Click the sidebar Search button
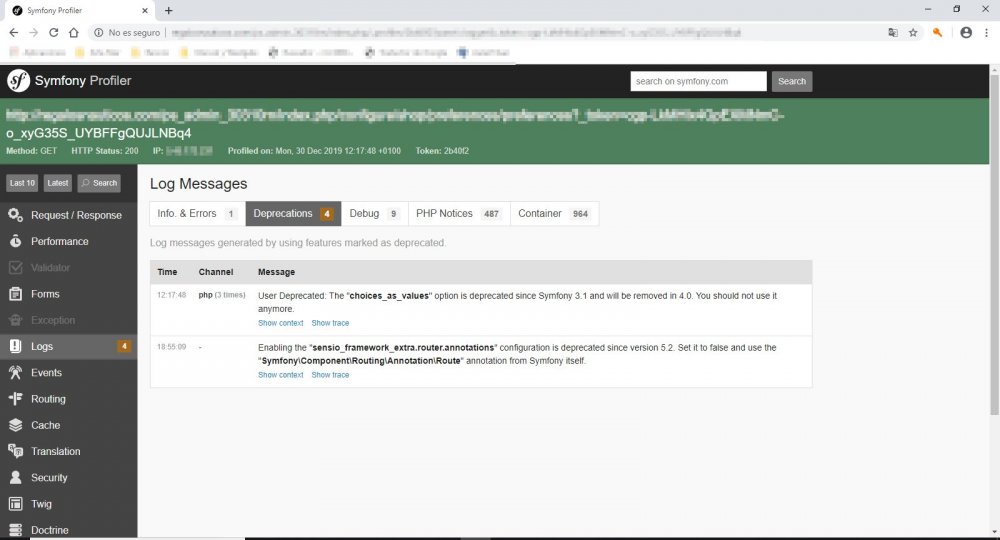This screenshot has width=1000, height=540. click(x=99, y=183)
